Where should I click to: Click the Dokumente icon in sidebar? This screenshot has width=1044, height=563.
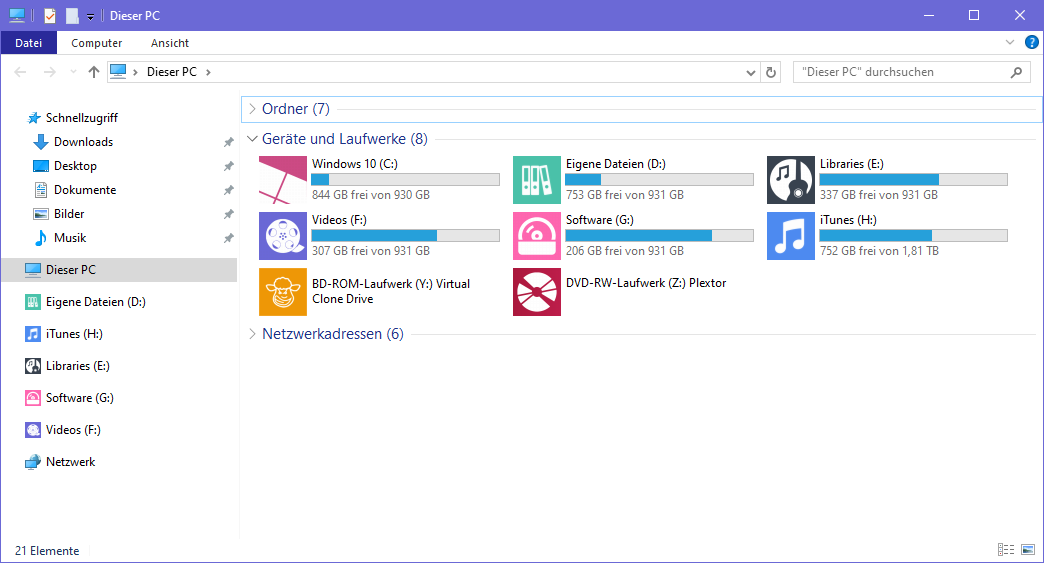[41, 190]
